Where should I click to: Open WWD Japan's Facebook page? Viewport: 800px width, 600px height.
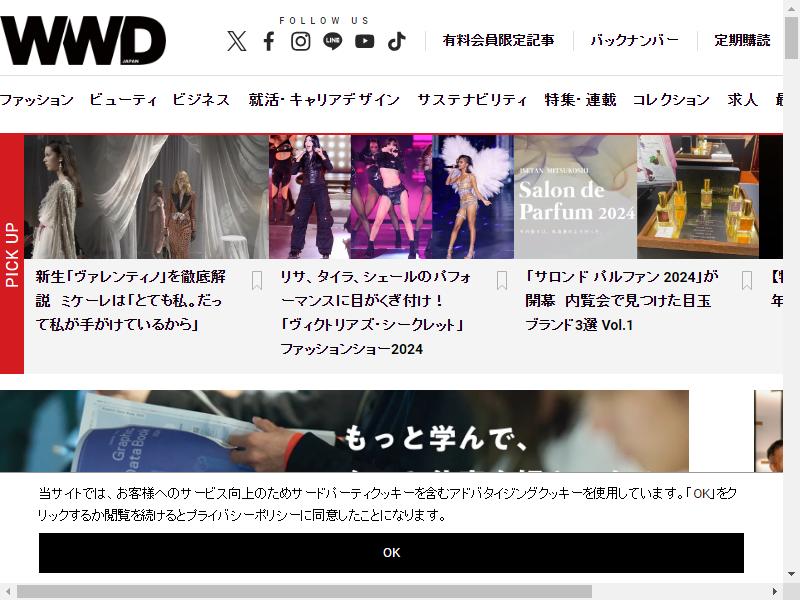point(269,41)
